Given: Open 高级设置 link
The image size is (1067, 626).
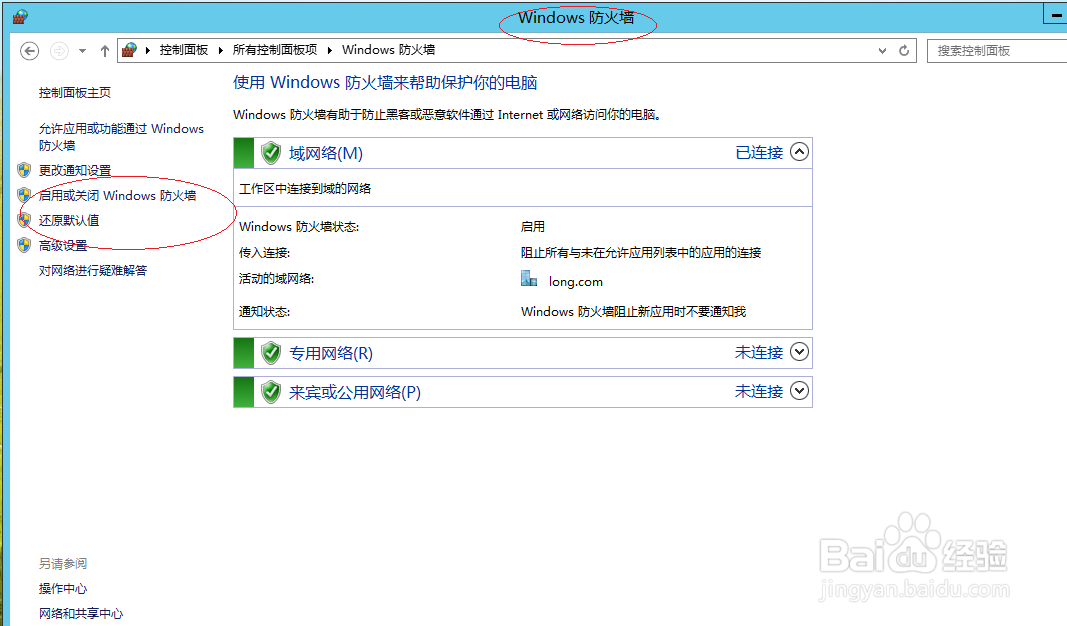Looking at the screenshot, I should tap(63, 245).
